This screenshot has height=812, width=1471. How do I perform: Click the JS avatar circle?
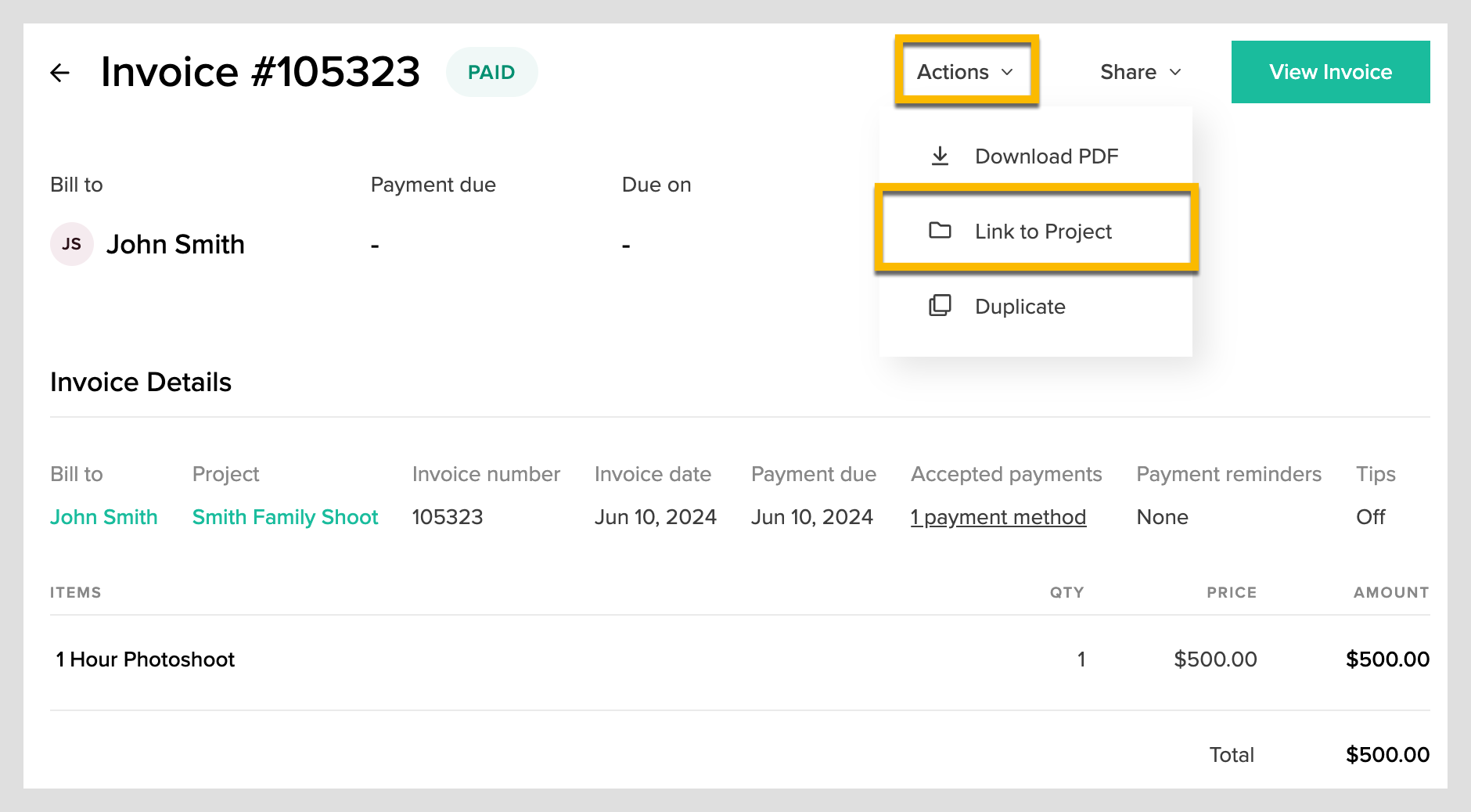[72, 244]
